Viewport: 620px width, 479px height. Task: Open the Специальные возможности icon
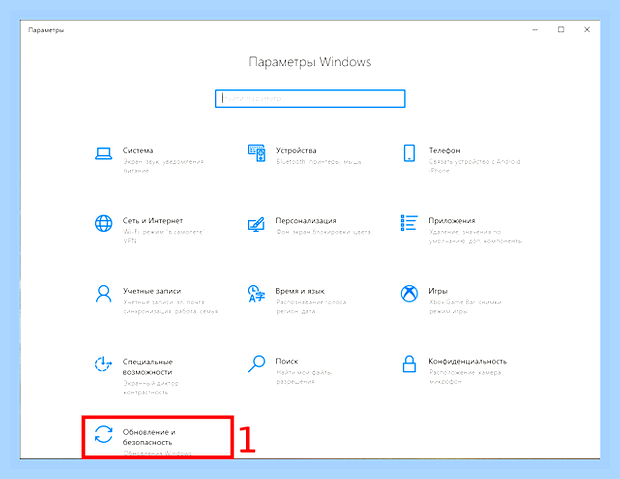[x=103, y=364]
